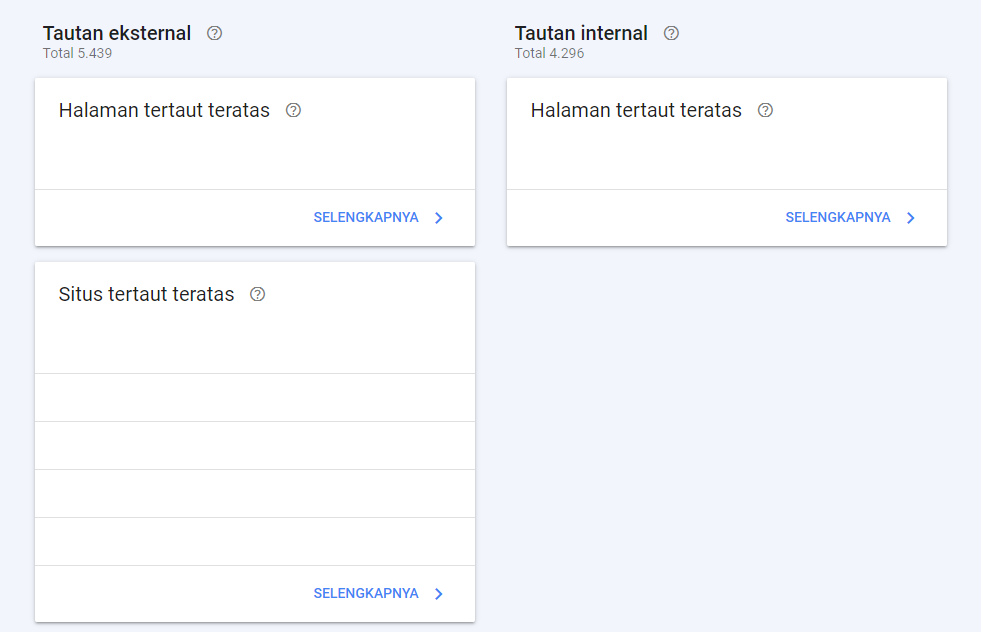The height and width of the screenshot is (632, 981).
Task: Click the Situs tertaut teratas card title
Action: (146, 294)
